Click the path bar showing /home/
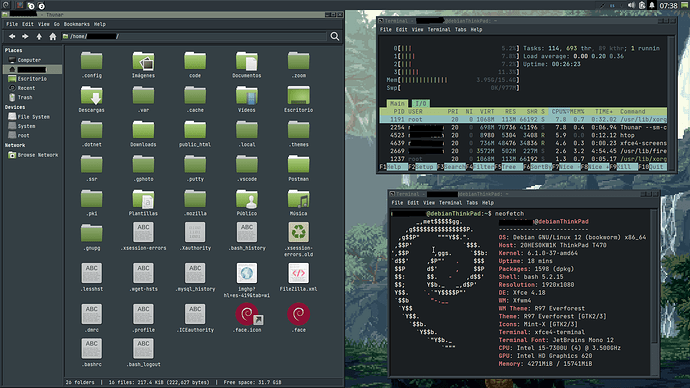 point(195,37)
